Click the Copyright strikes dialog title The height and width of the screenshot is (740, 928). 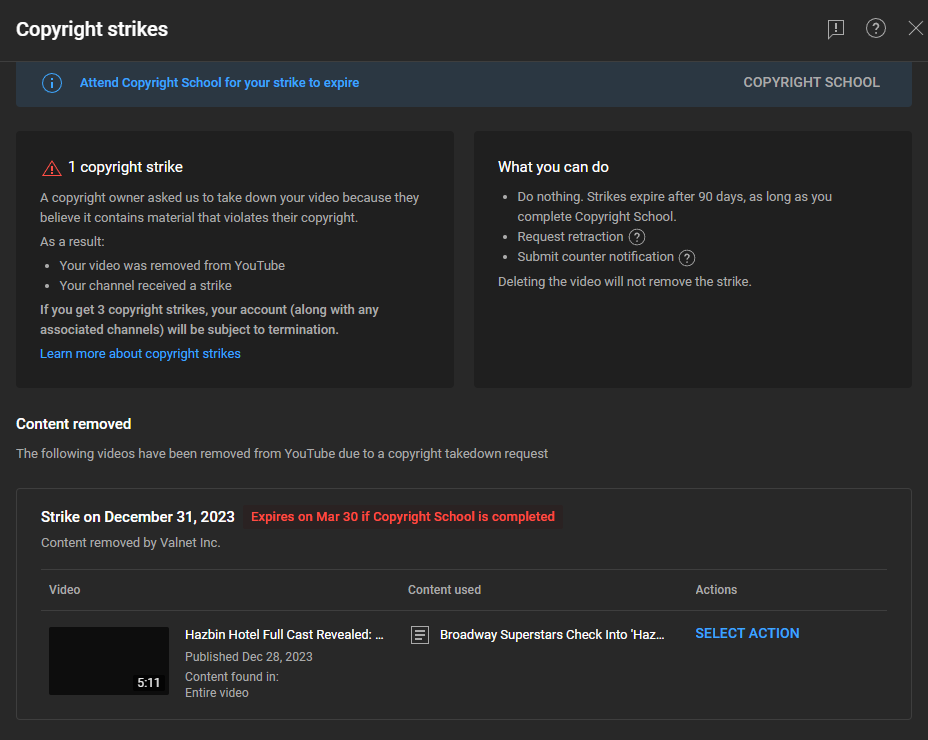pyautogui.click(x=92, y=29)
